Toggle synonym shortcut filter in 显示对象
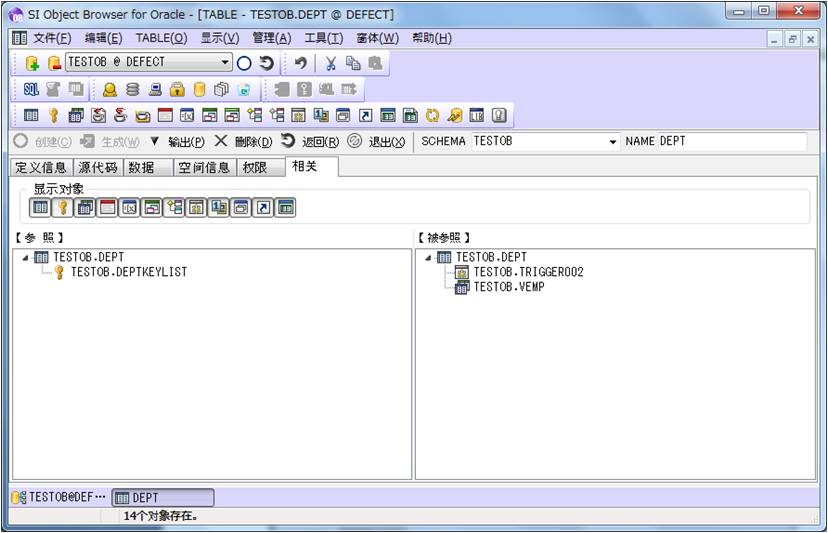 264,207
